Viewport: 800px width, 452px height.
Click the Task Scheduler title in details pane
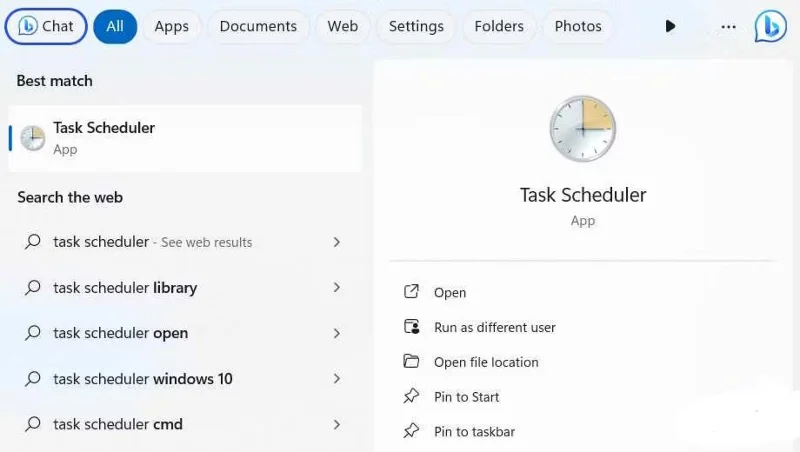[583, 195]
